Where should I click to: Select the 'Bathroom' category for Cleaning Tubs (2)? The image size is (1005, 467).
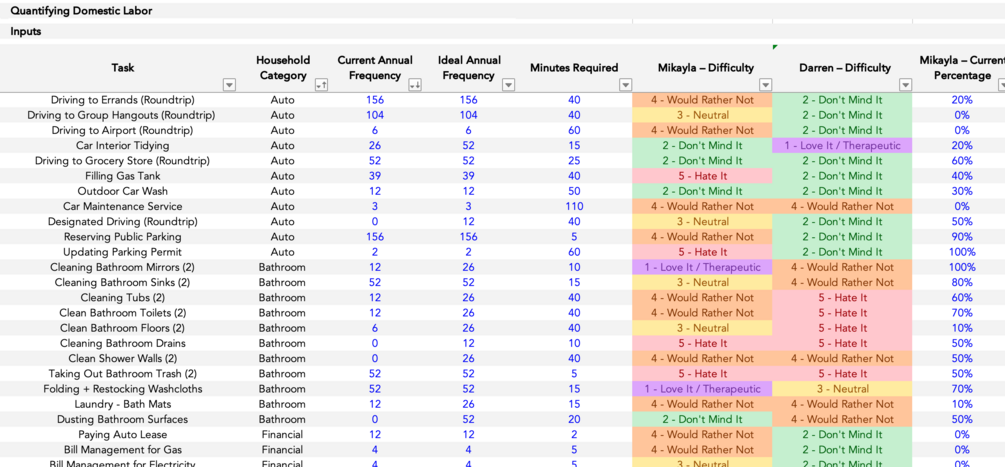tap(282, 297)
